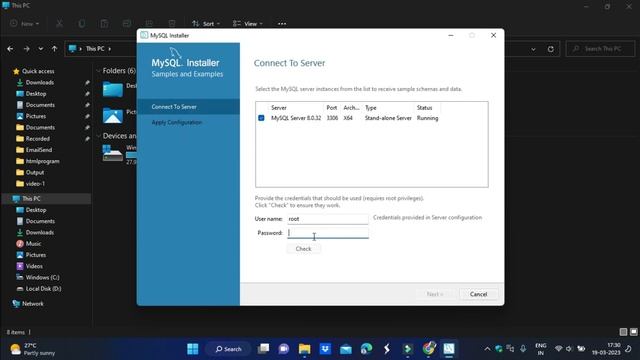Open Task View on the taskbar
Viewport: 640px width, 360px height.
click(263, 349)
